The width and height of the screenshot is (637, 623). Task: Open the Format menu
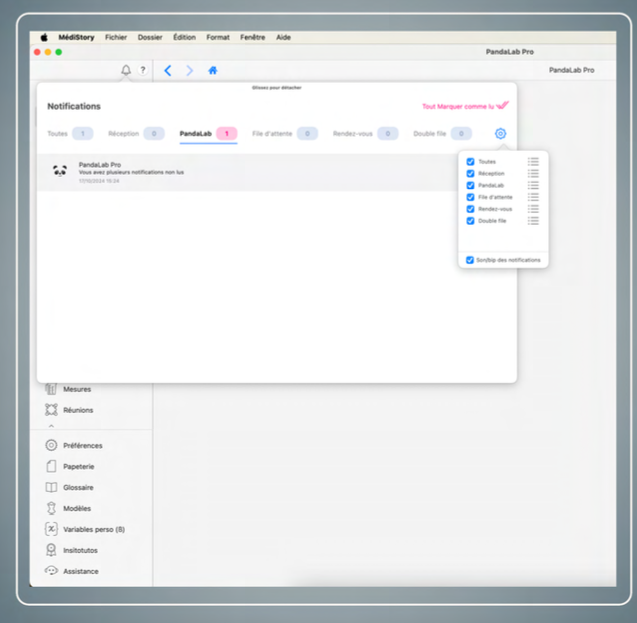tap(218, 37)
